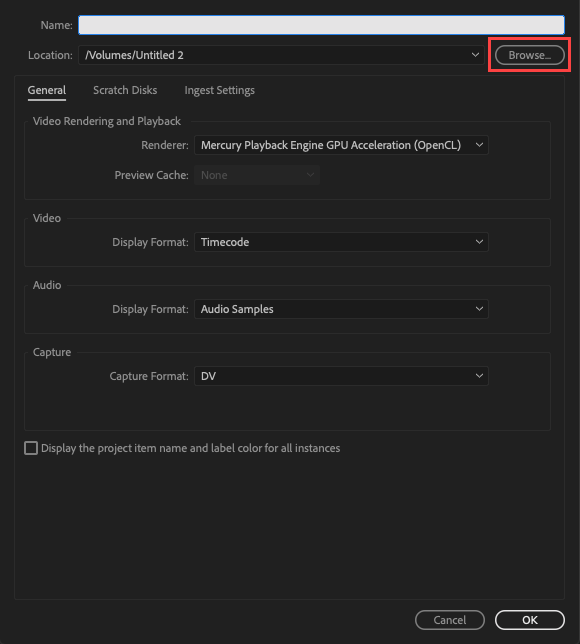This screenshot has height=644, width=580.
Task: Click the chevron arrow on Audio Samples dropdown
Action: click(x=479, y=309)
